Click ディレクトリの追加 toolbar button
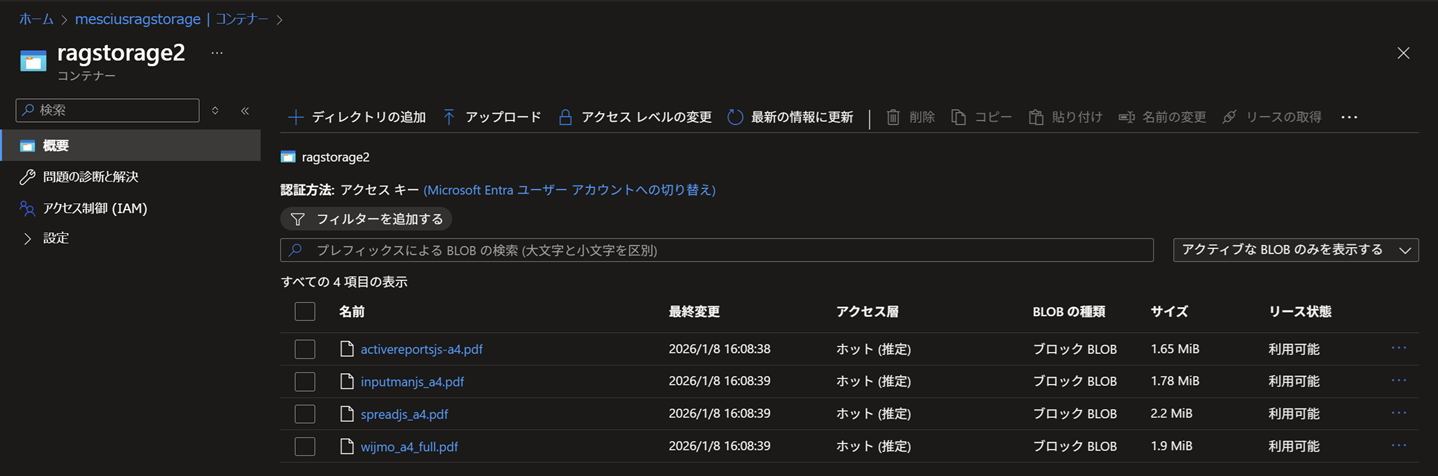The height and width of the screenshot is (476, 1438). click(357, 117)
